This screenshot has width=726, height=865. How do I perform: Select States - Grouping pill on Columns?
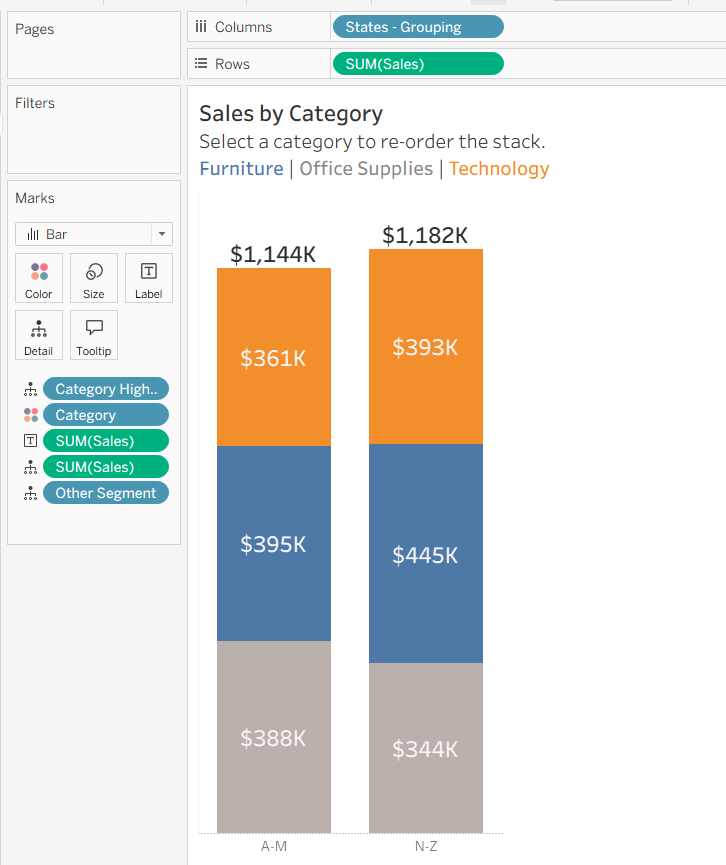[x=417, y=27]
